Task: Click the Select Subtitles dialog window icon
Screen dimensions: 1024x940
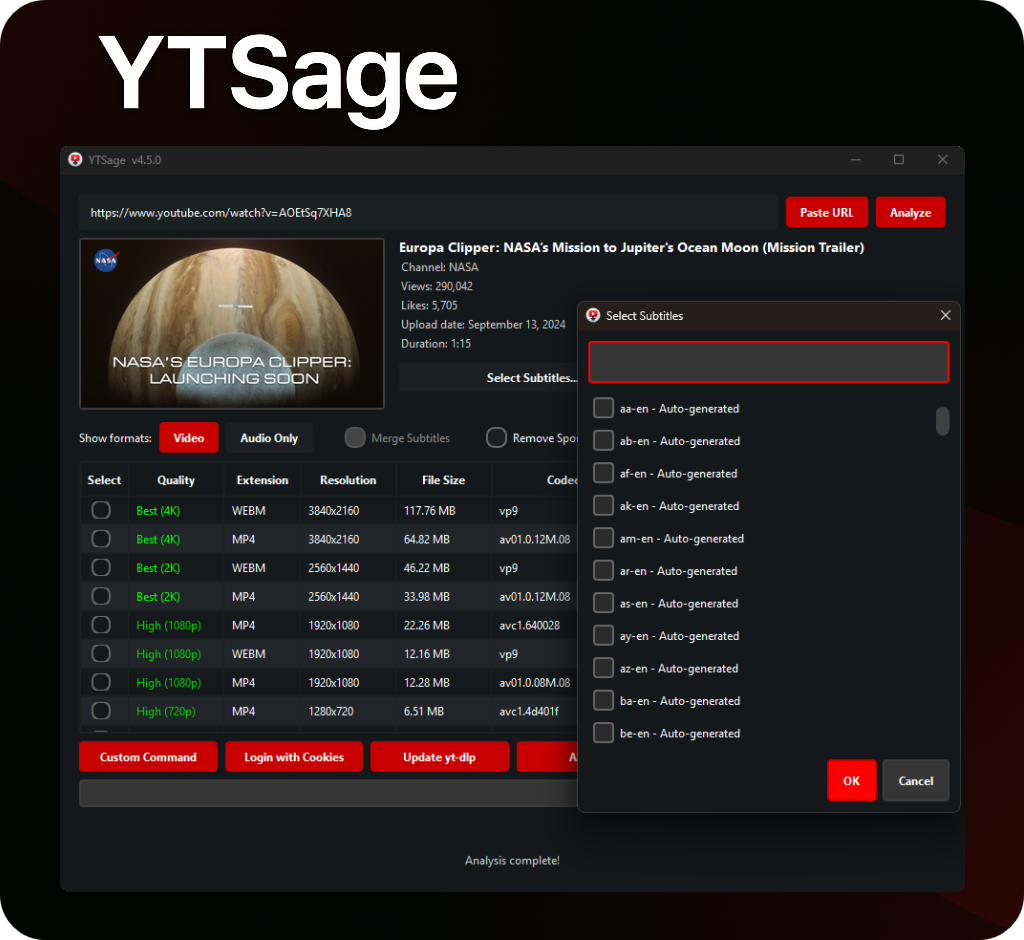Action: 593,316
